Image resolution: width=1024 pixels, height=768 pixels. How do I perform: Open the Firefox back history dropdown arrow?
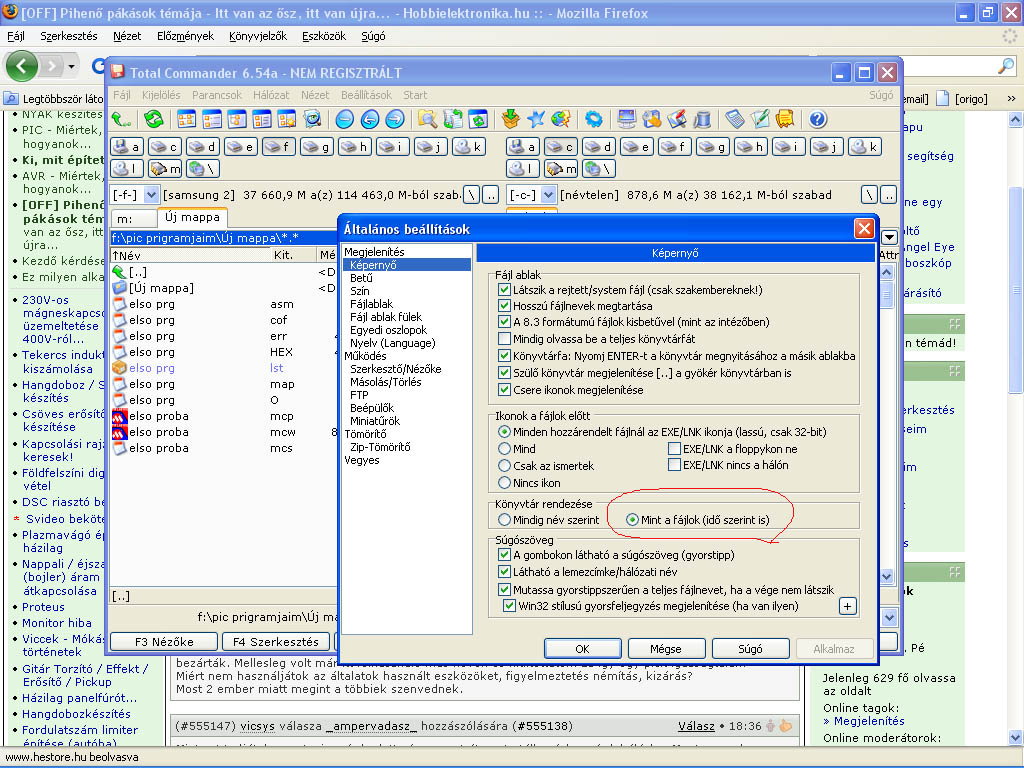(x=71, y=66)
